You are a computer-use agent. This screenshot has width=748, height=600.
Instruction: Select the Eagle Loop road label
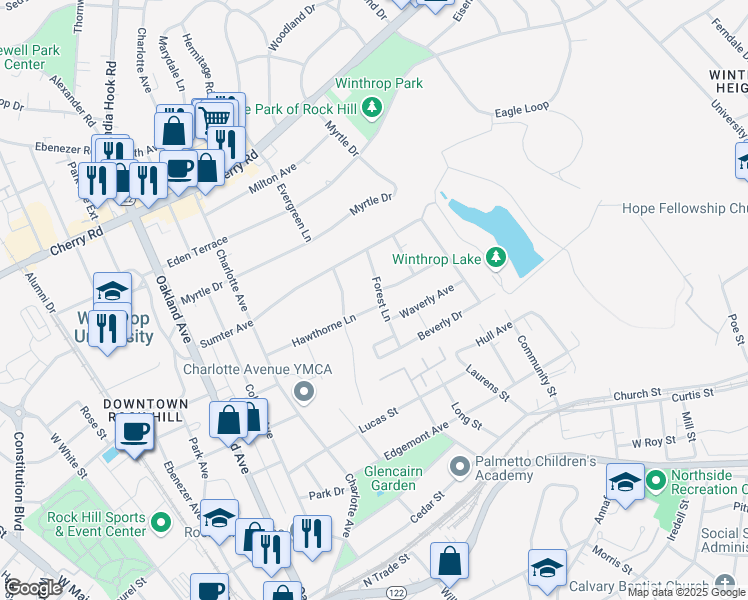pyautogui.click(x=522, y=110)
